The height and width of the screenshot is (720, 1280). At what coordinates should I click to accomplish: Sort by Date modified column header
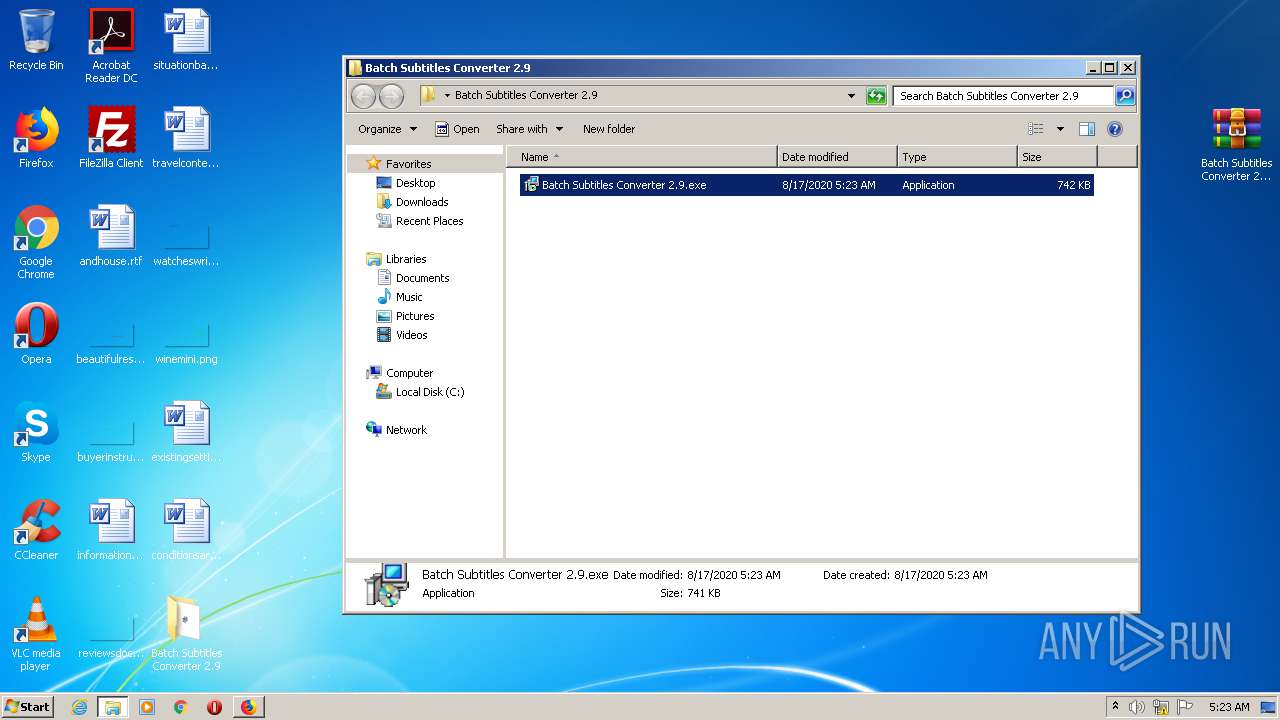(836, 157)
